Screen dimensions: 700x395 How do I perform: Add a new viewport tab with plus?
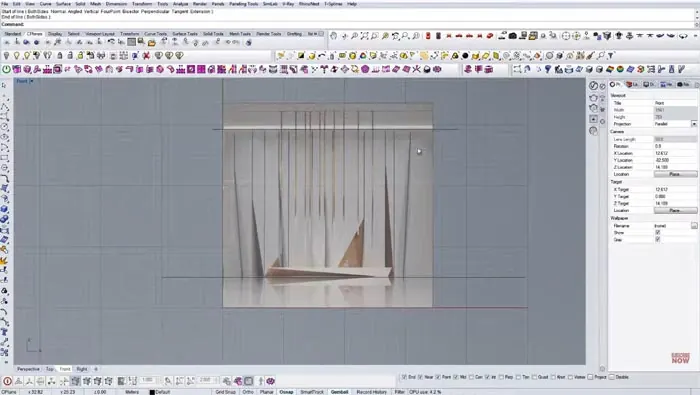point(96,369)
